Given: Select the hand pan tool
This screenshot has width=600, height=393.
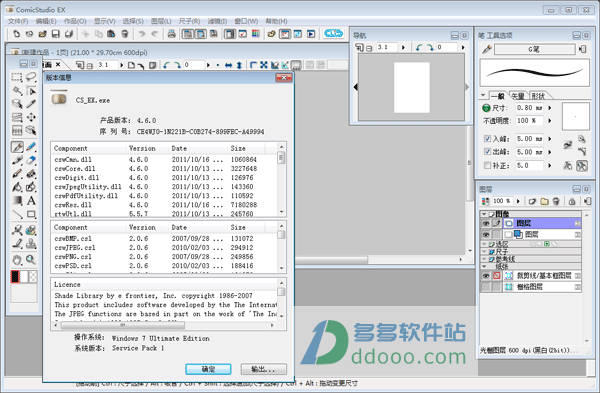Looking at the screenshot, I should 17,260.
